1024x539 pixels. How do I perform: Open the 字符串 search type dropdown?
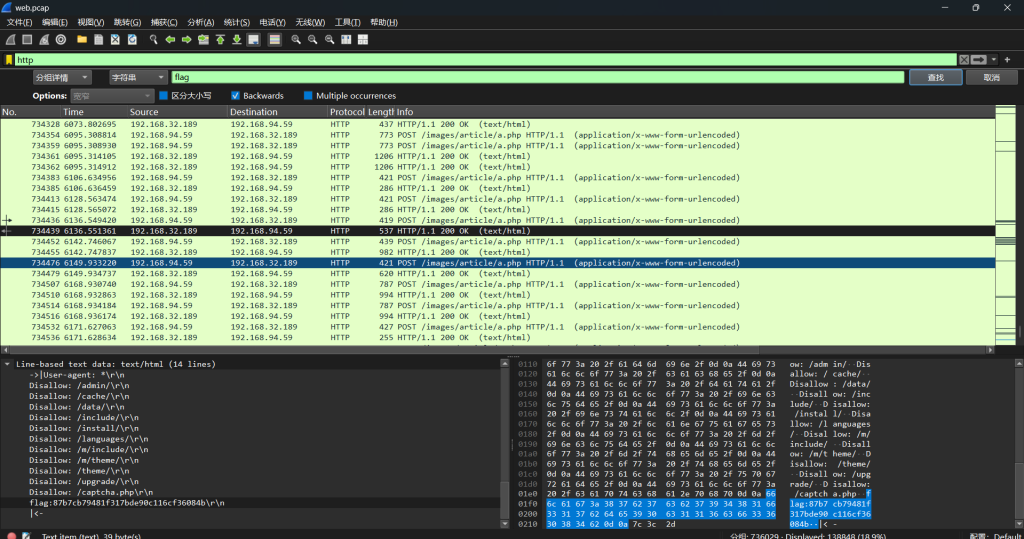(137, 77)
